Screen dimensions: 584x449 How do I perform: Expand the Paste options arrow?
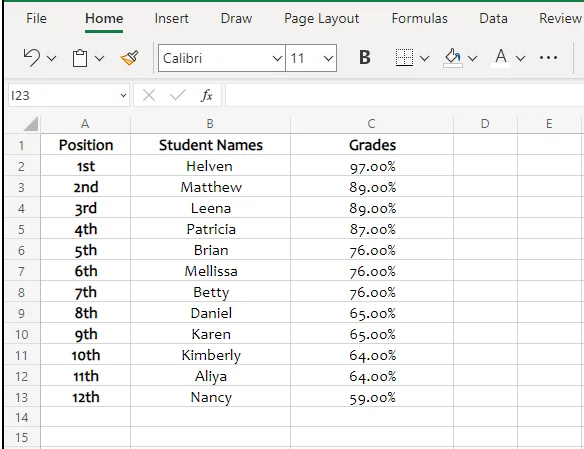[99, 58]
